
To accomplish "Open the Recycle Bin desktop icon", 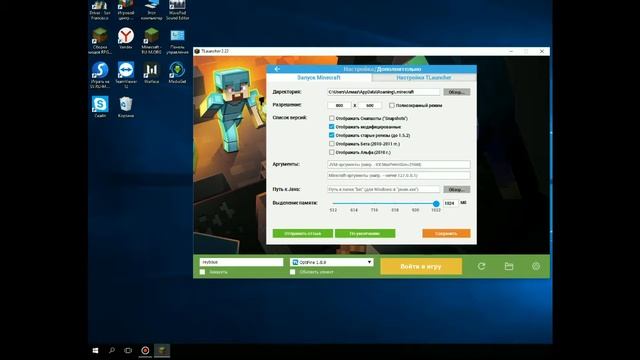I will [126, 107].
